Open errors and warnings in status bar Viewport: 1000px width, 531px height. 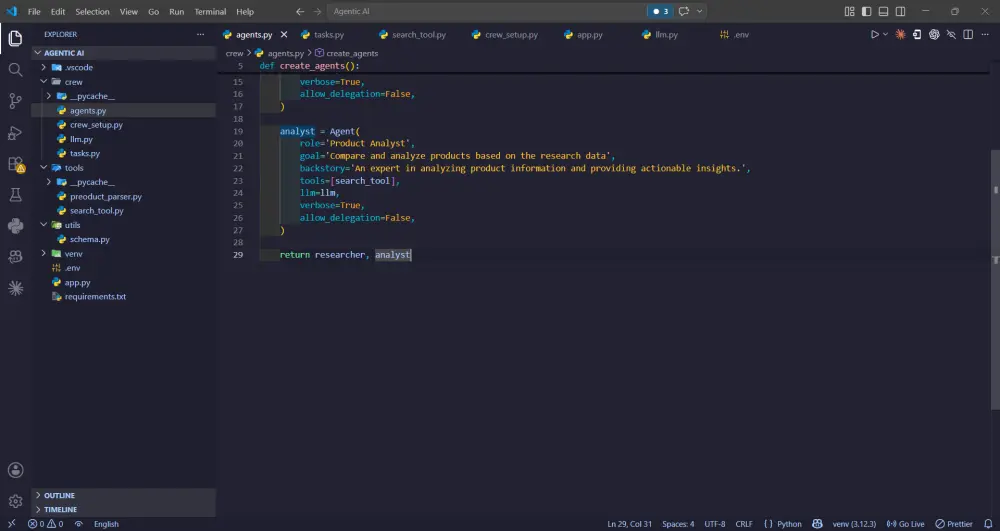point(45,524)
